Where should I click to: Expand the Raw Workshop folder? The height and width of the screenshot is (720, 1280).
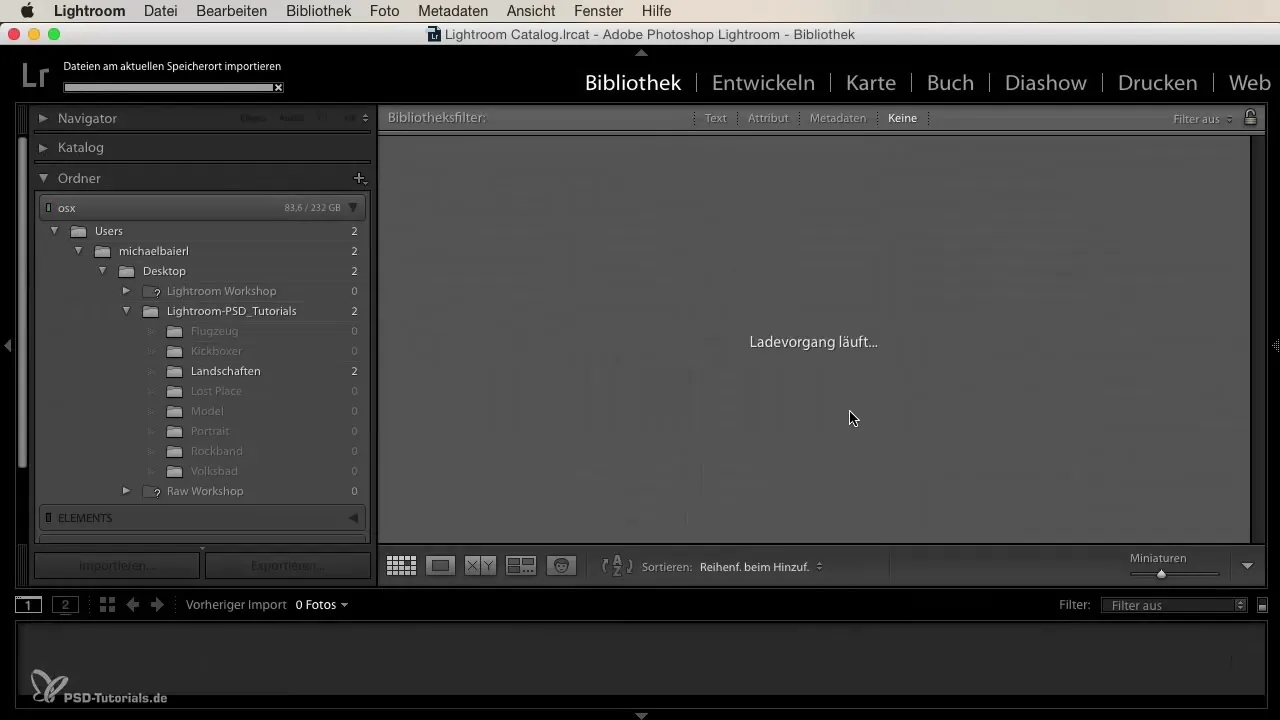tap(126, 491)
